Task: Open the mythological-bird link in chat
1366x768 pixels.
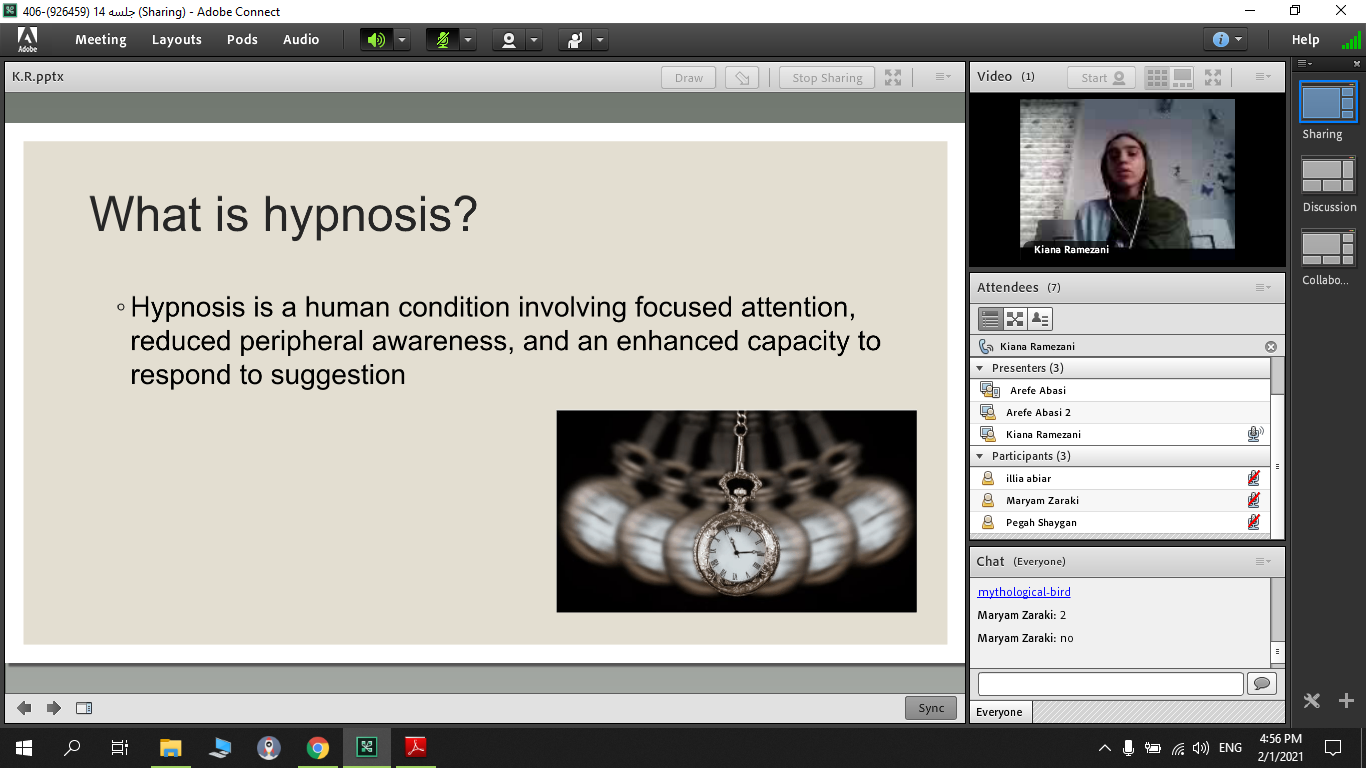Action: (1024, 592)
